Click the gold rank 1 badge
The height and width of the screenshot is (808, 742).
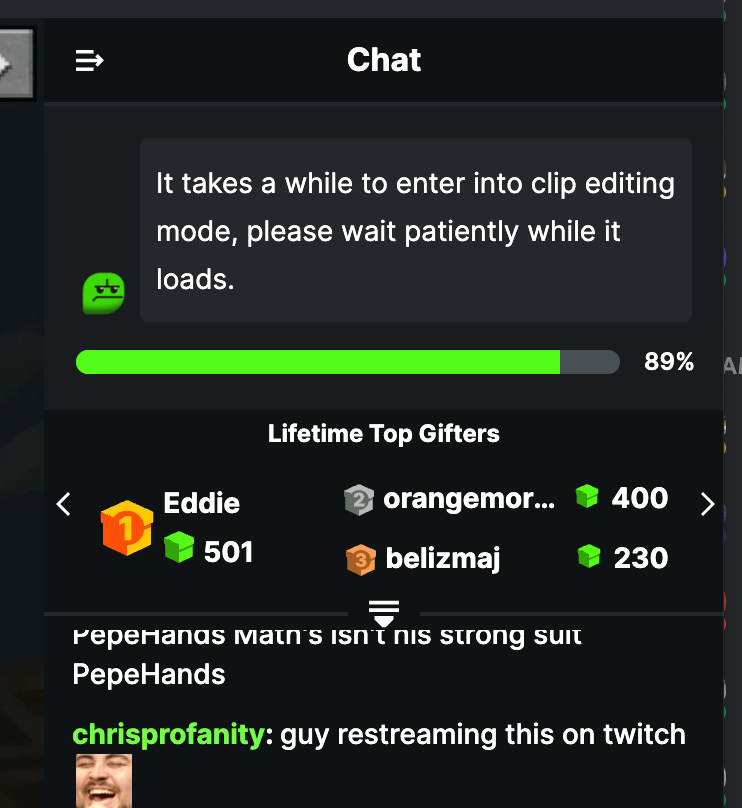click(127, 528)
